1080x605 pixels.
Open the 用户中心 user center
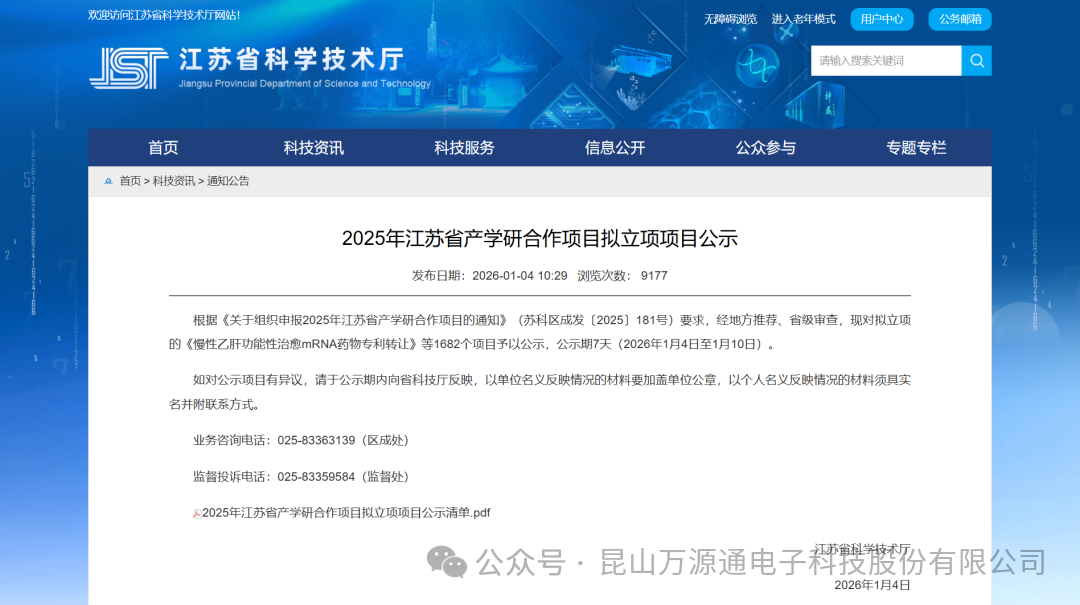[881, 19]
